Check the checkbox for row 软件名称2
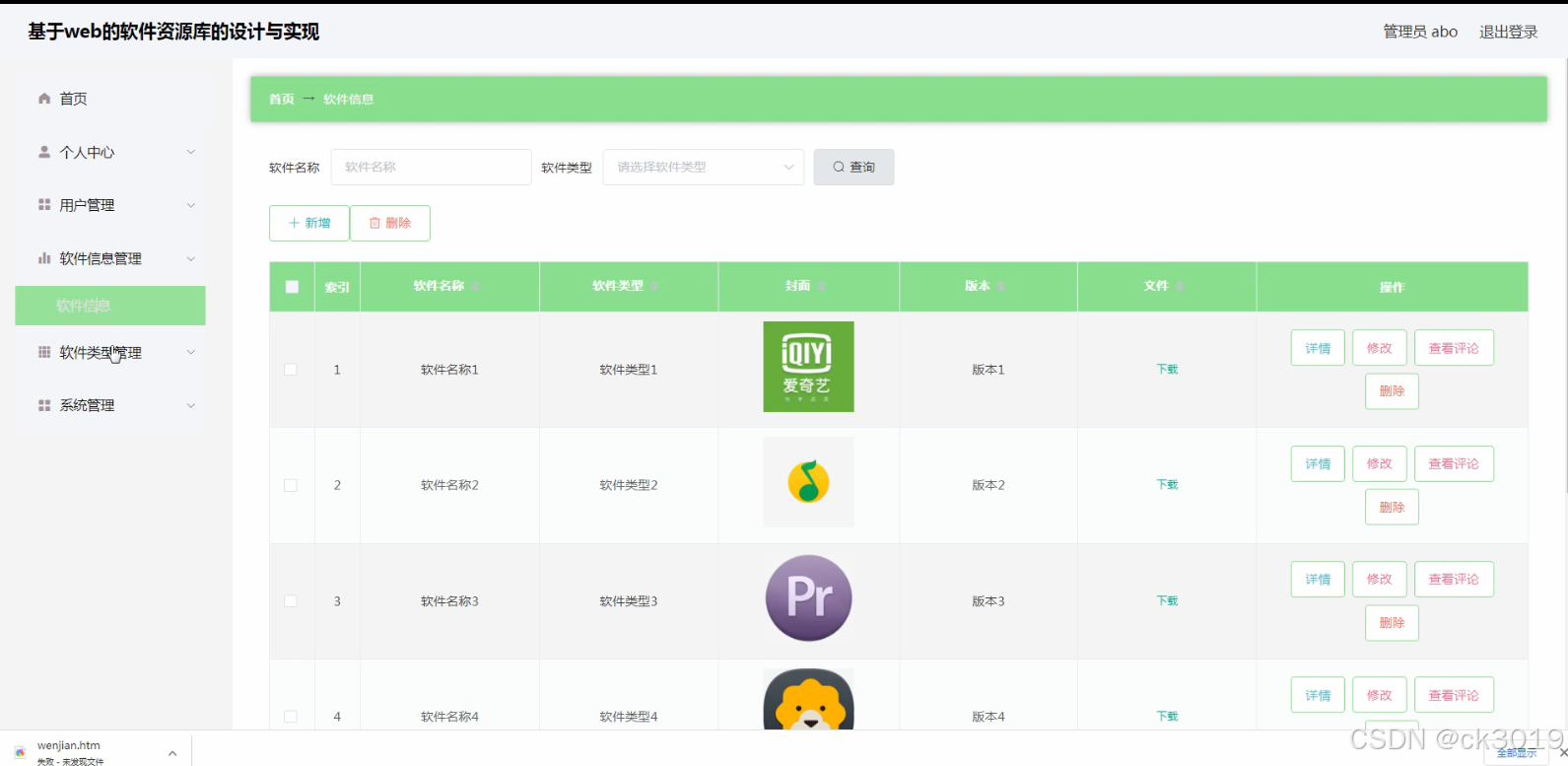 [291, 485]
